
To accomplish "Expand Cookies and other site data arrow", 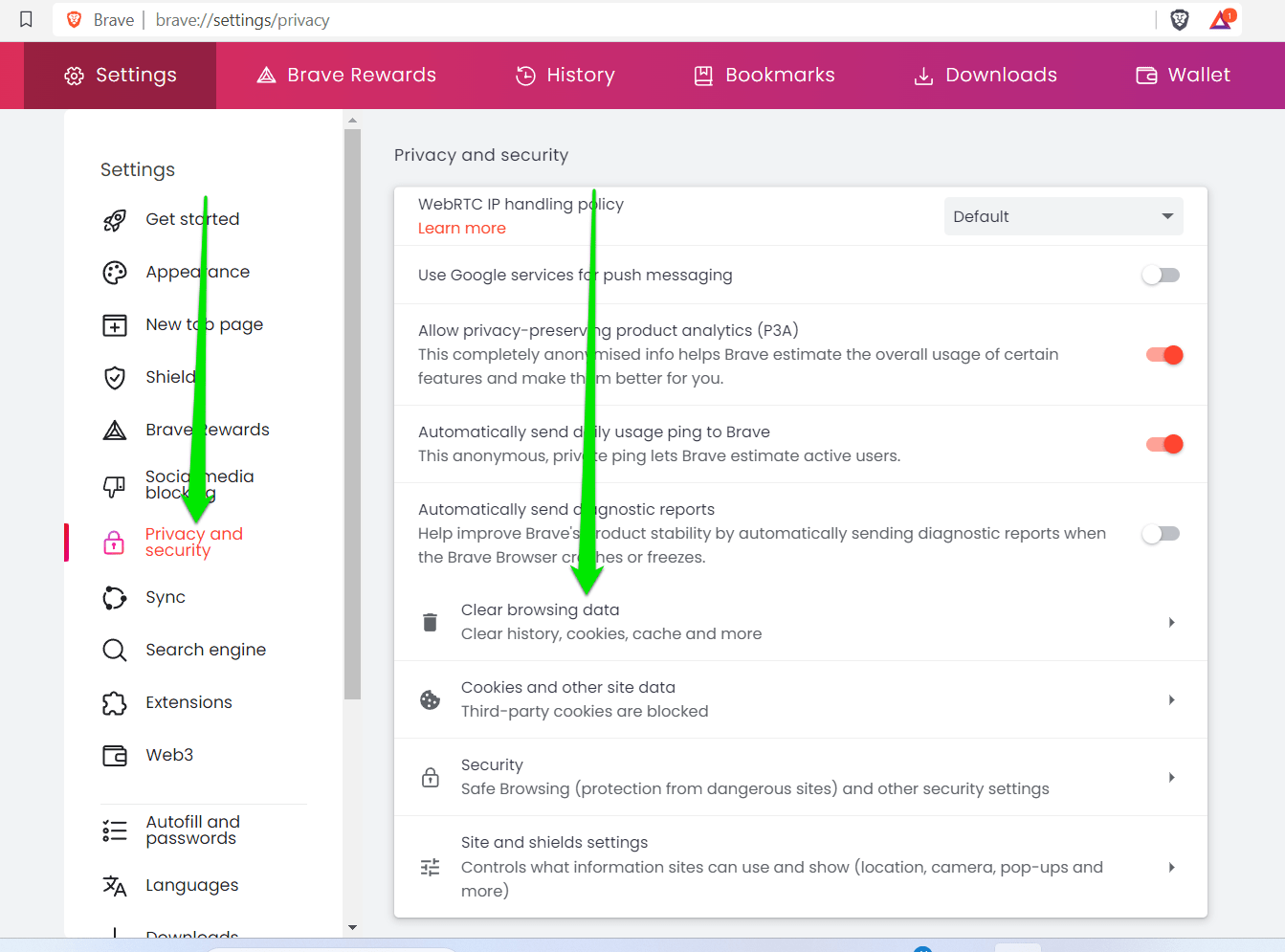I will (1172, 700).
